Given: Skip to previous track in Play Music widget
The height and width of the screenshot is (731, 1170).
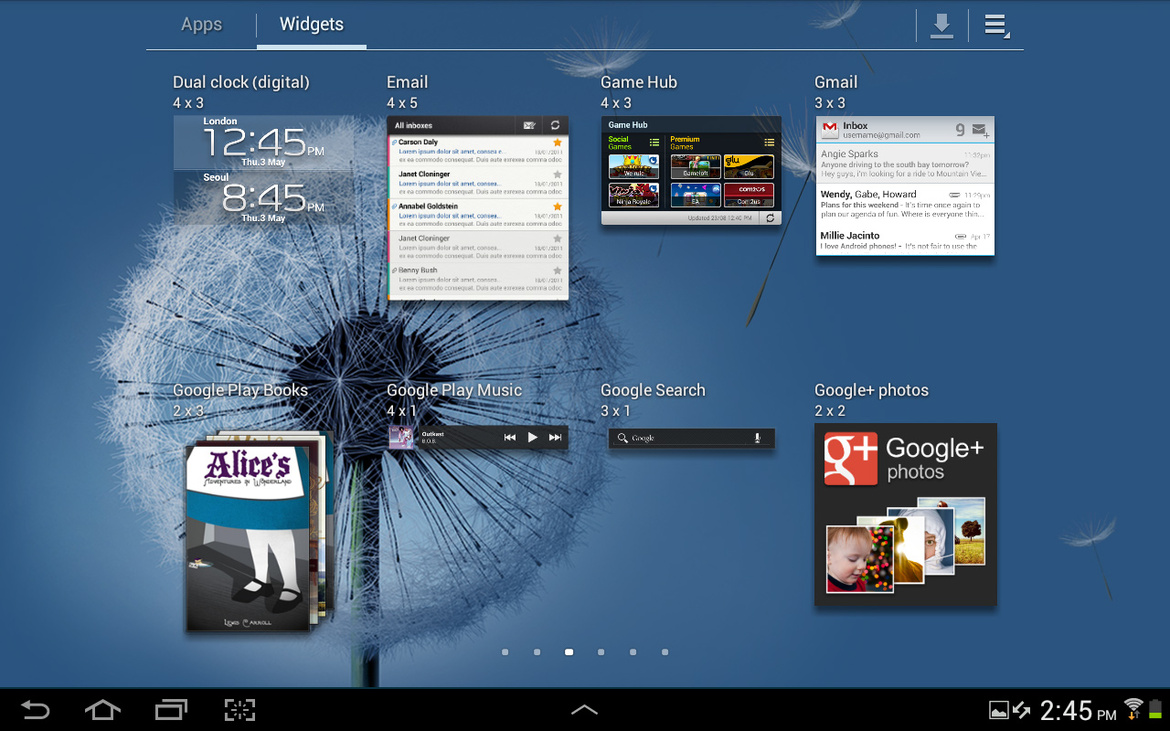Looking at the screenshot, I should 510,437.
